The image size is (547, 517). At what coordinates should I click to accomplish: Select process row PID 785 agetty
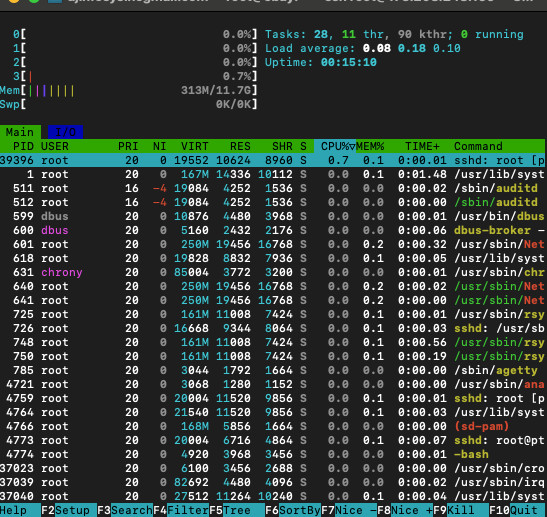[272, 370]
